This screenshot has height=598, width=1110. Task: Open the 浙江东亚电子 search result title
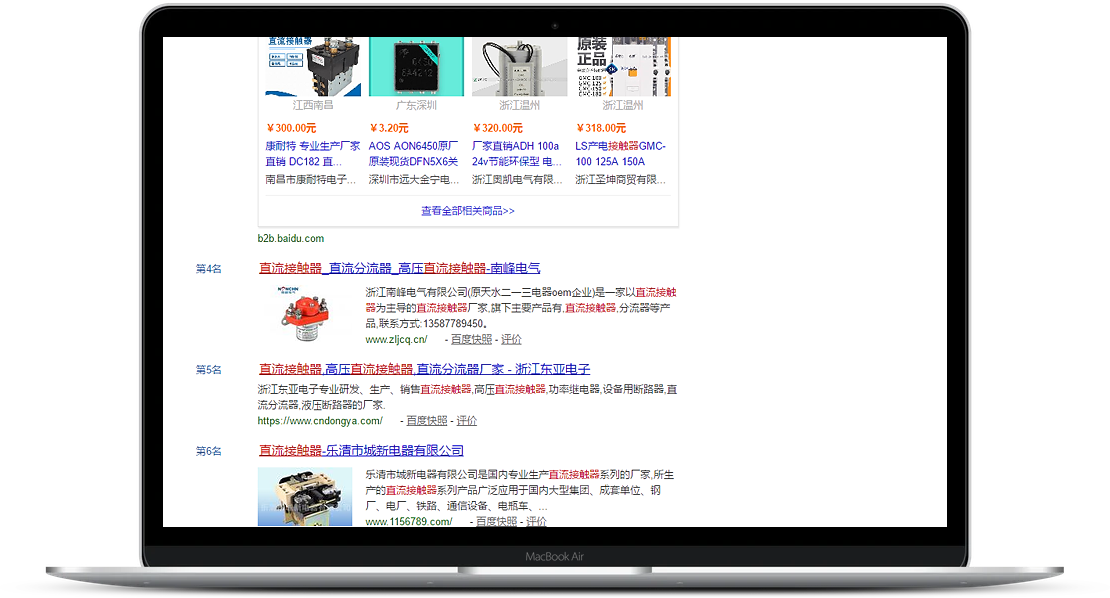pyautogui.click(x=424, y=369)
